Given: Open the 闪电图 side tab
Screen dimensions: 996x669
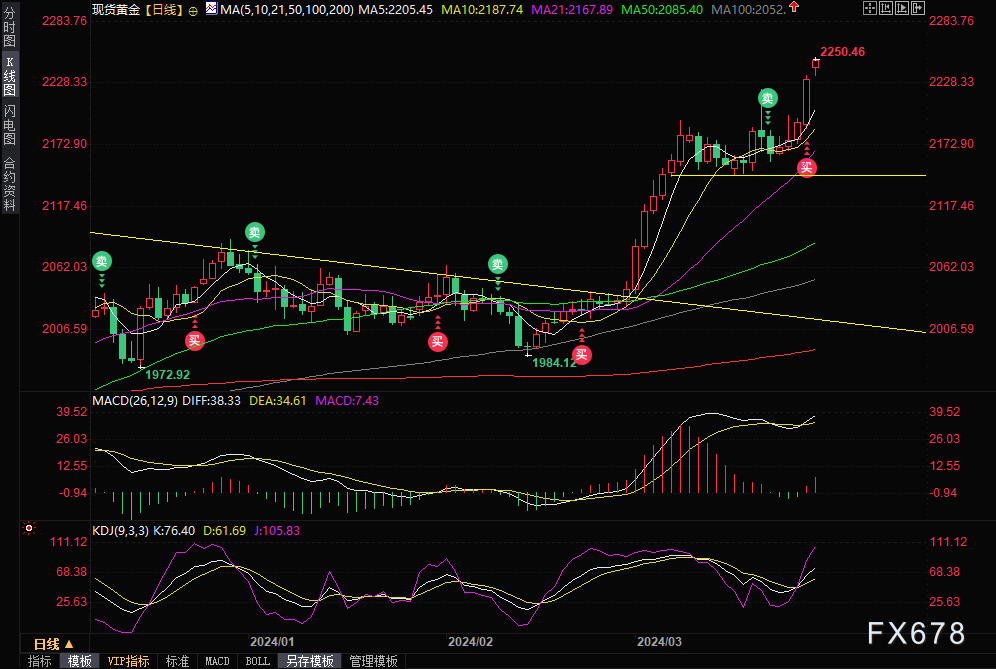Looking at the screenshot, I should point(10,124).
